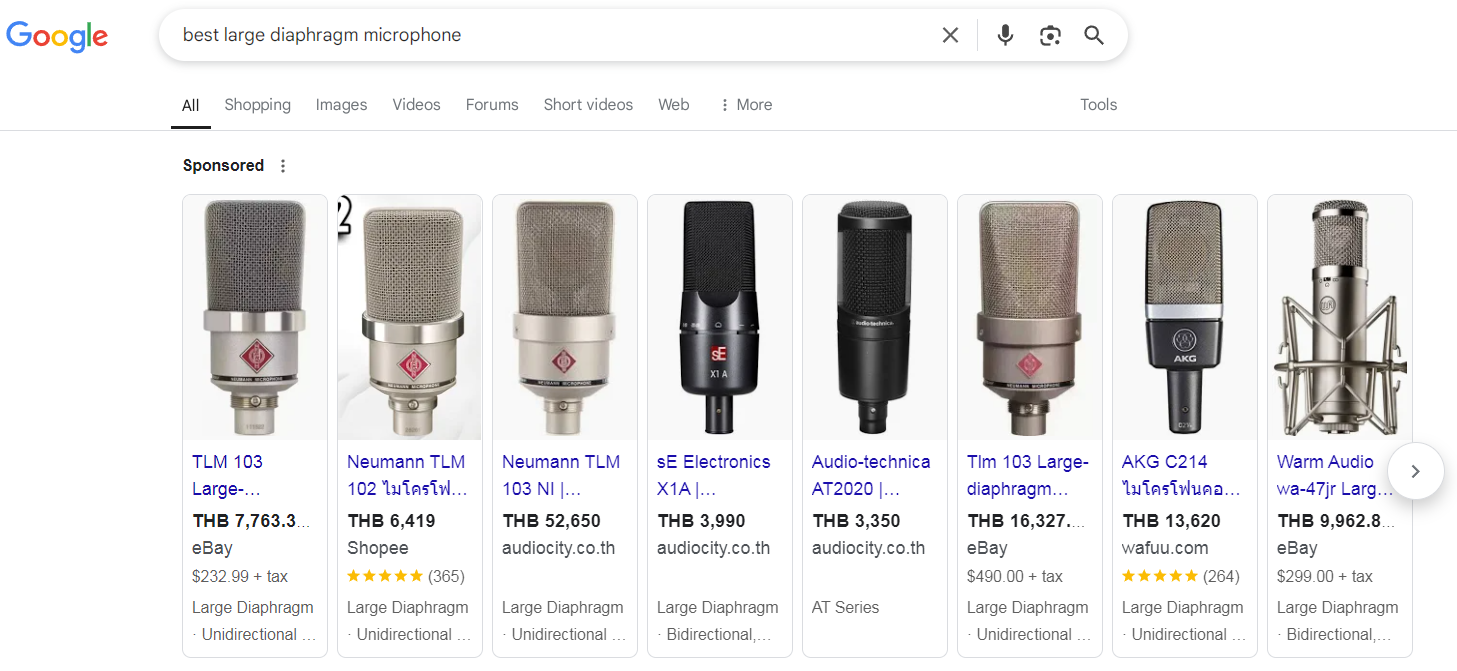Advance the product carousel with right arrow
This screenshot has height=671, width=1457.
[x=1415, y=471]
